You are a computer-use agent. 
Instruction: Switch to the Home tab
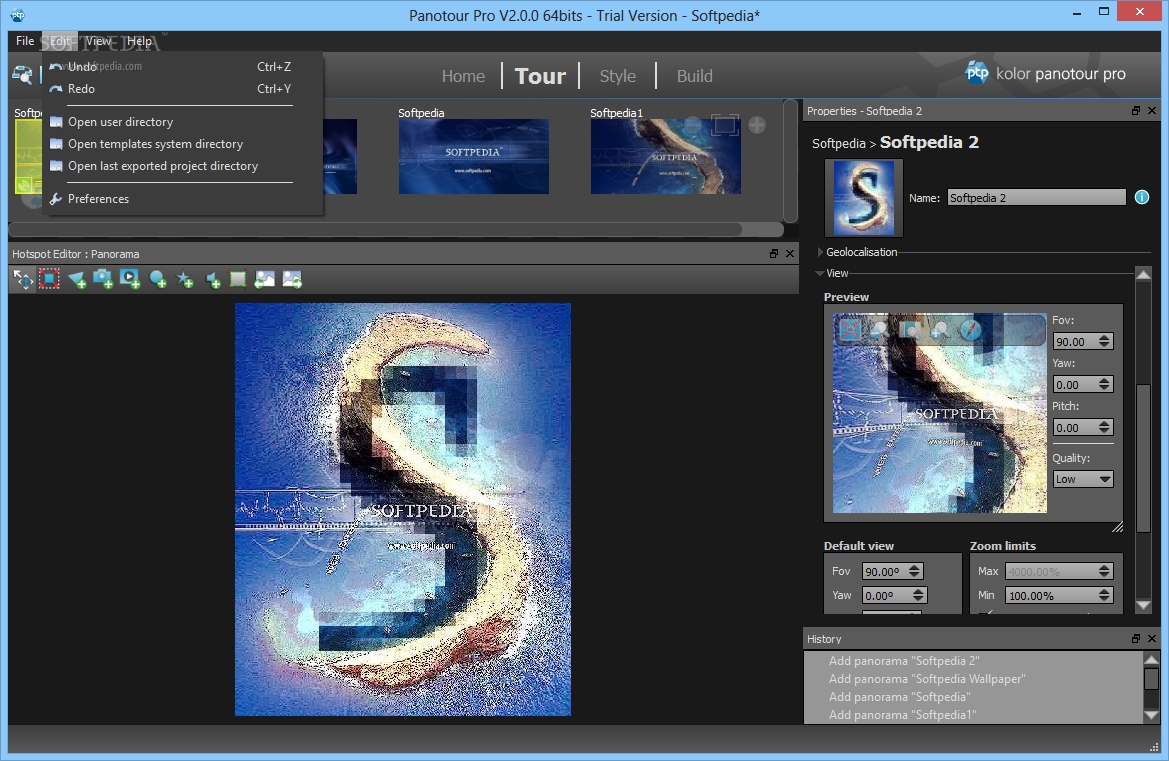[463, 76]
